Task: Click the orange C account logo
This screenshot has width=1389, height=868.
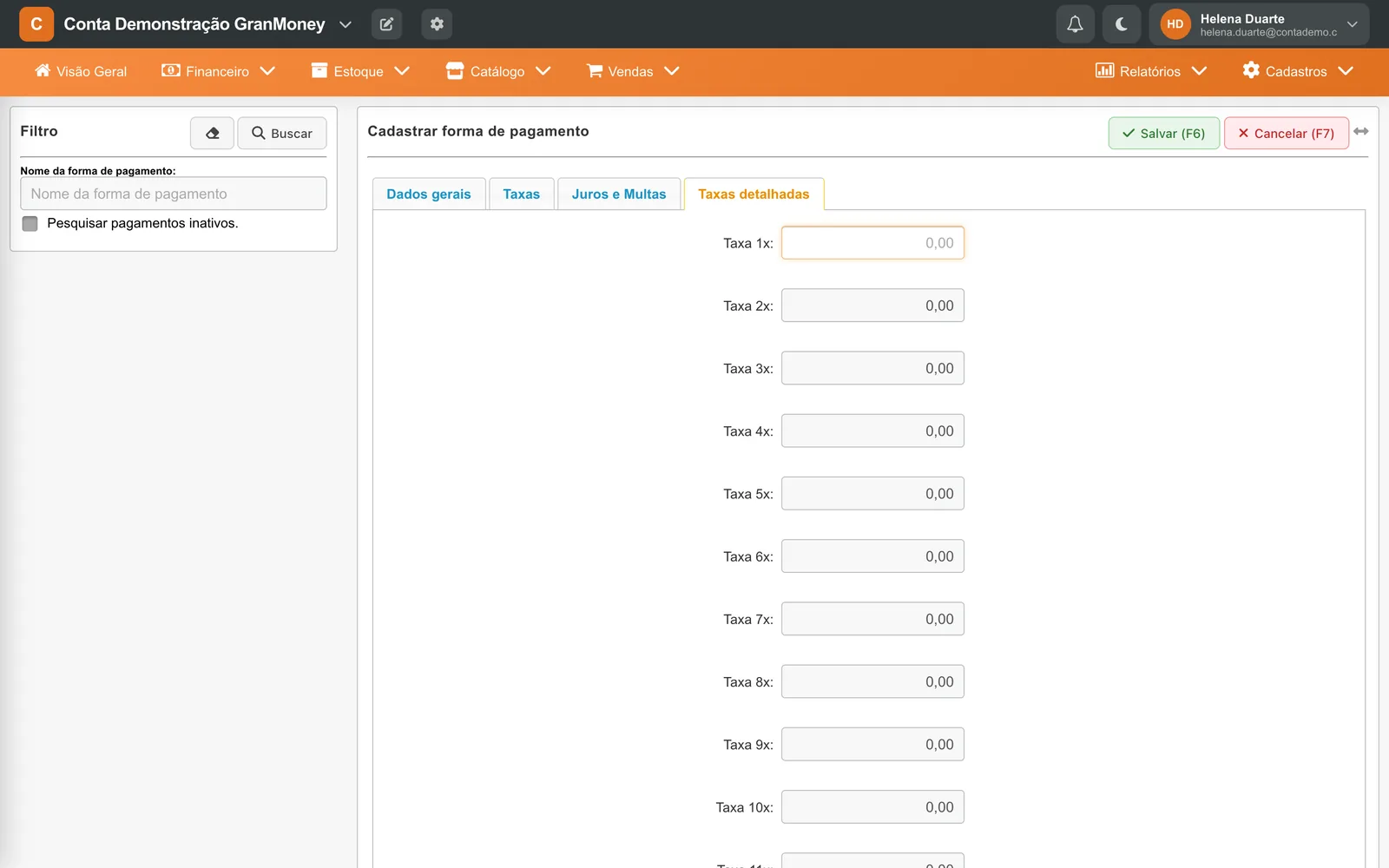Action: [x=36, y=24]
